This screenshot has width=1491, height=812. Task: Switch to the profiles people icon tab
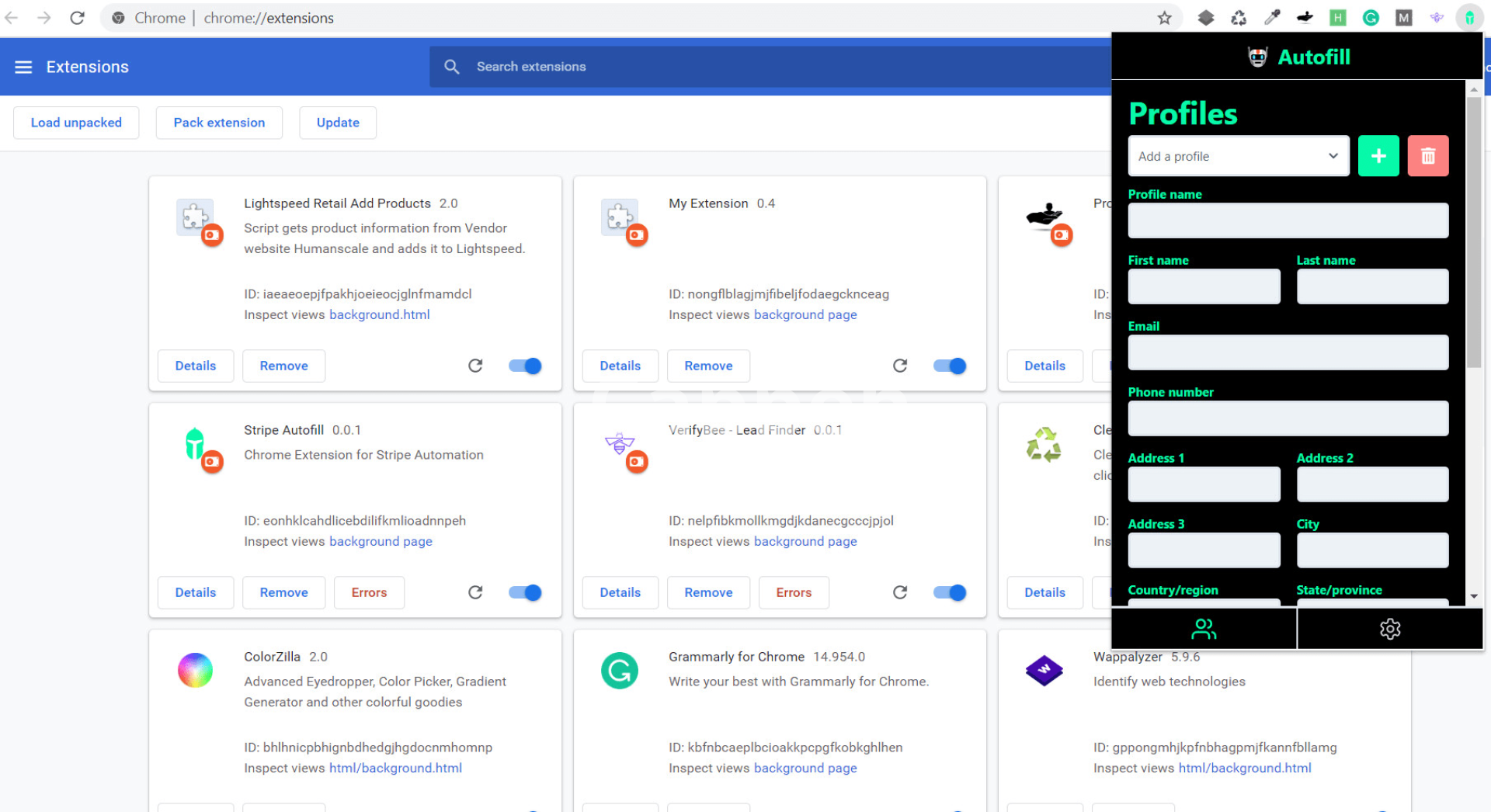pos(1204,629)
